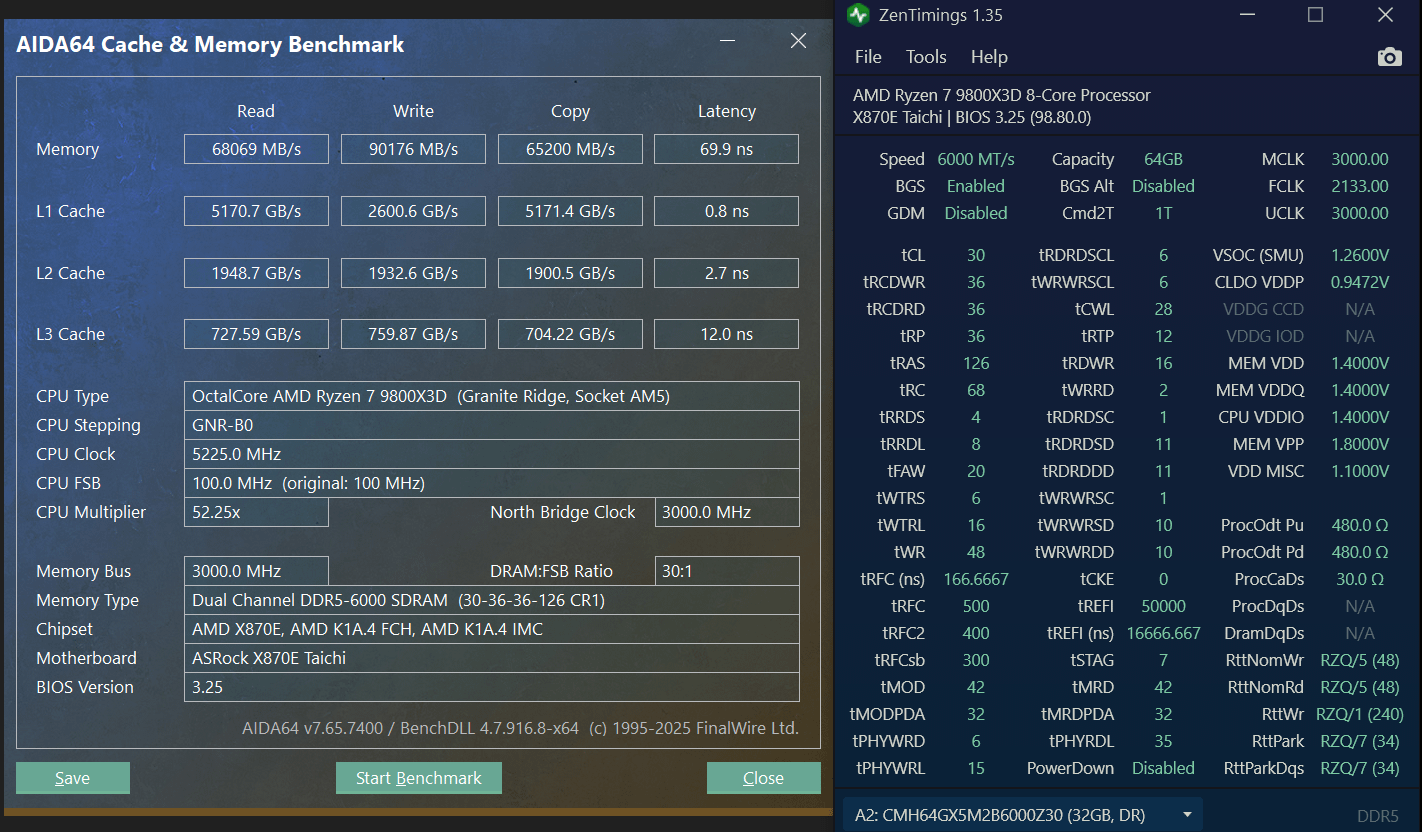Click the tREFI value 50000
1422x832 pixels.
(x=1163, y=606)
